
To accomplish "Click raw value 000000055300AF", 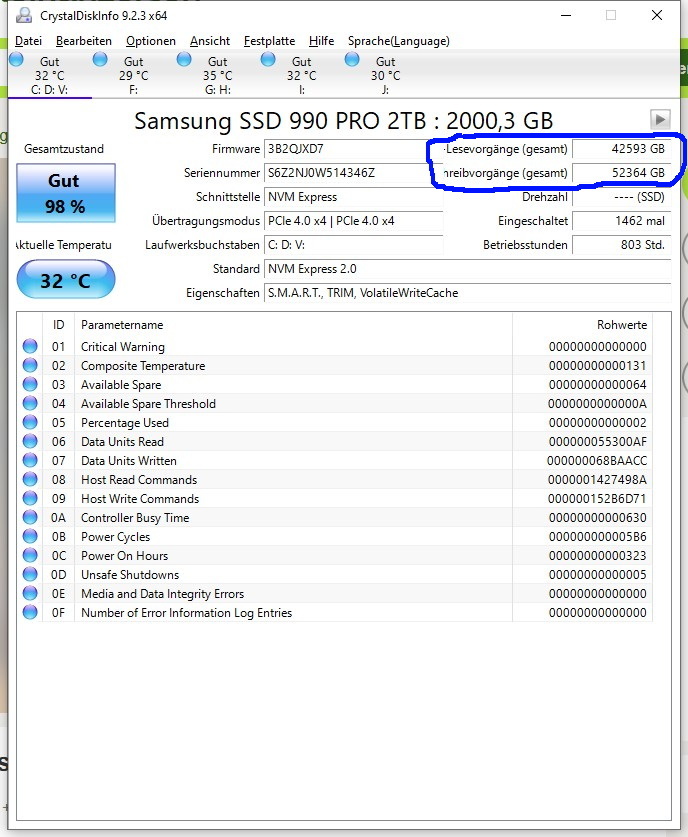I will point(597,441).
